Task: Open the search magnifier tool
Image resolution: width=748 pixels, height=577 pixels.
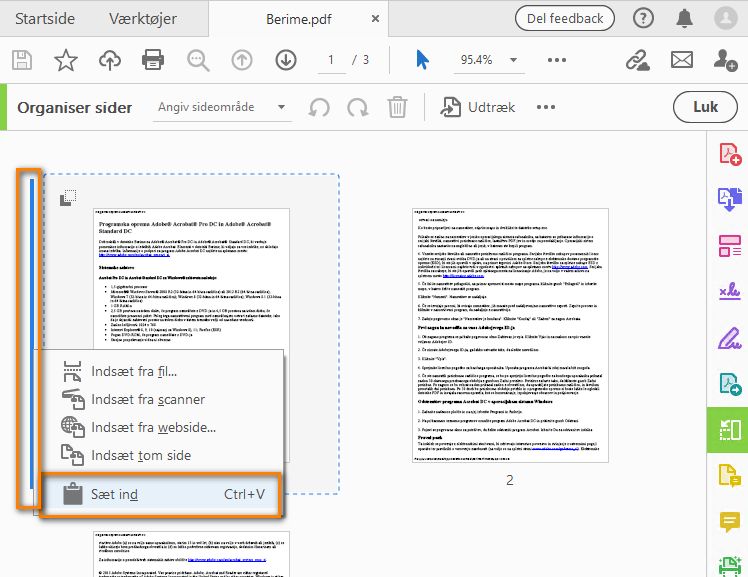Action: point(197,61)
